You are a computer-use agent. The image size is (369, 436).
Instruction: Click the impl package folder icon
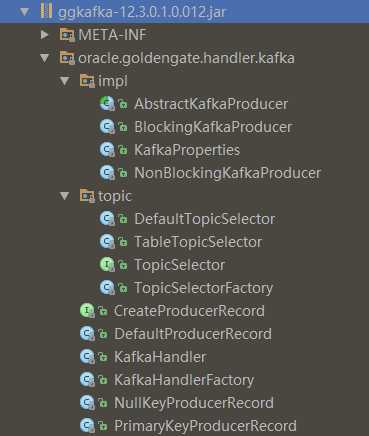[87, 81]
